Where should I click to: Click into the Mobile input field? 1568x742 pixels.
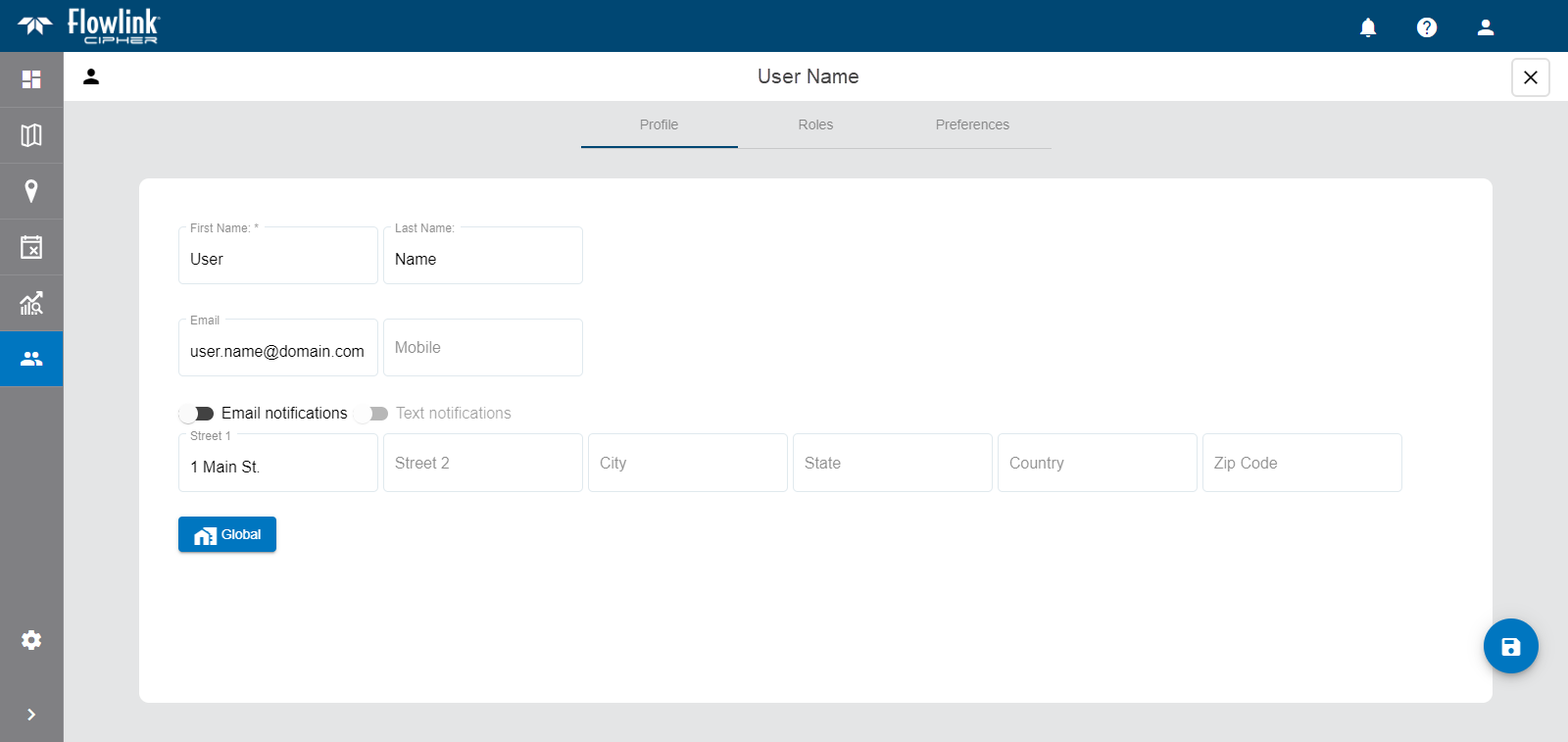483,348
